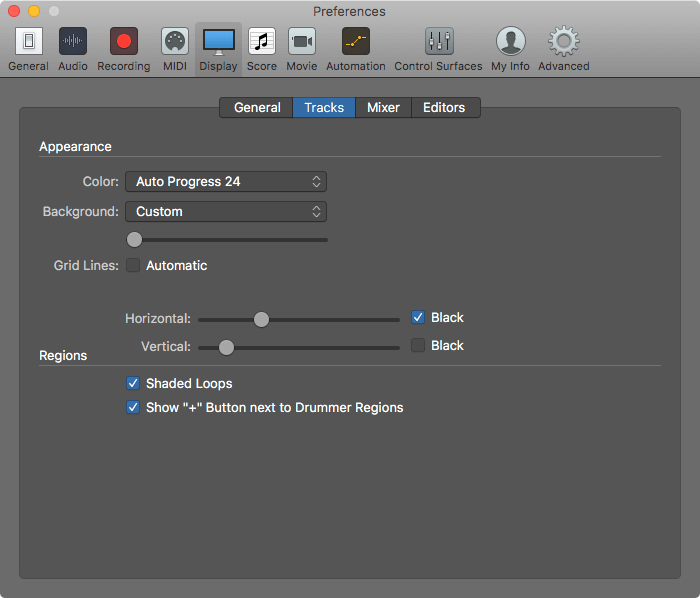
Task: Select the Tracks subtab
Action: pyautogui.click(x=324, y=108)
